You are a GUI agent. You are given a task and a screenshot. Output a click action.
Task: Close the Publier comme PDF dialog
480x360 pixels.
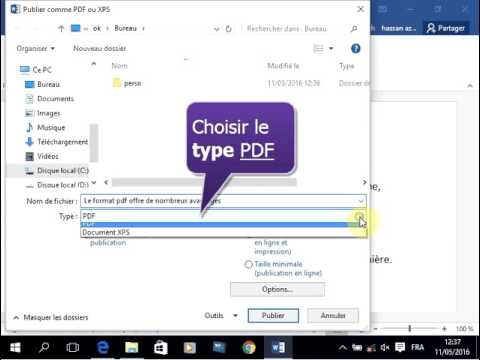(361, 9)
